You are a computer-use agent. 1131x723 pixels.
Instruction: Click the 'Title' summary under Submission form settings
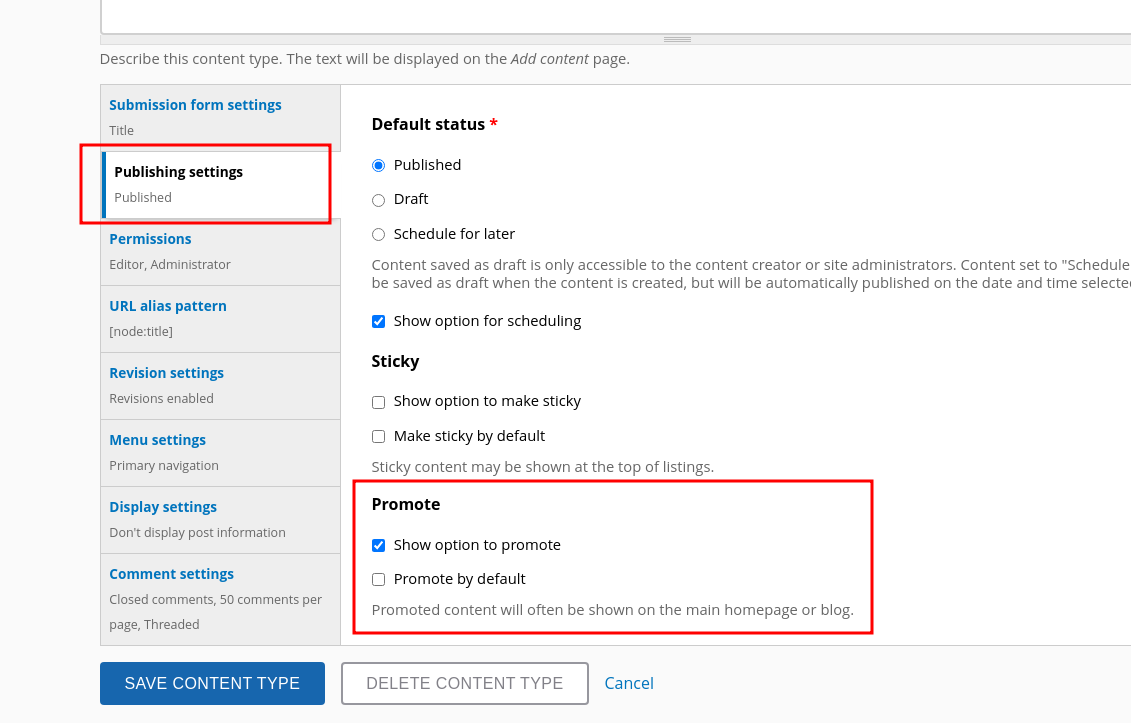coord(121,131)
